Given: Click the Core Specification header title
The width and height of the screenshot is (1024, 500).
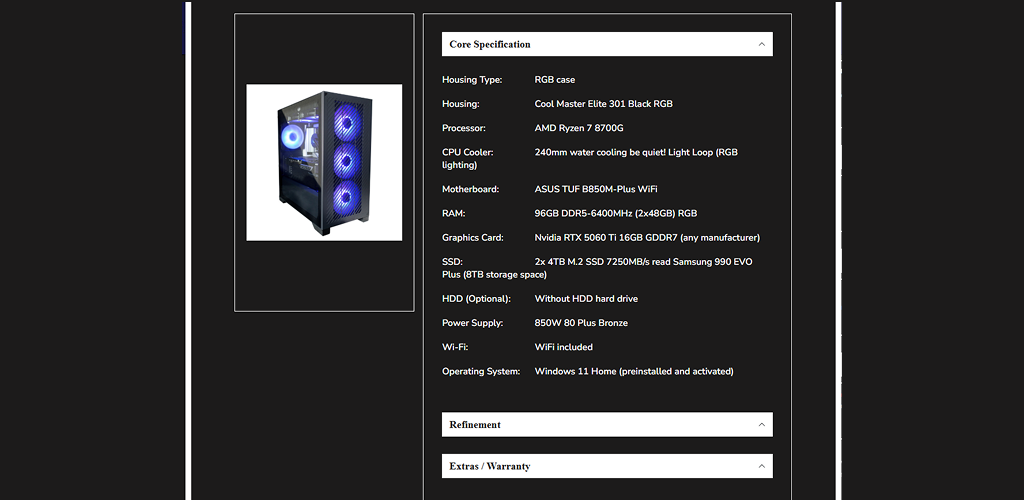Looking at the screenshot, I should coord(490,44).
